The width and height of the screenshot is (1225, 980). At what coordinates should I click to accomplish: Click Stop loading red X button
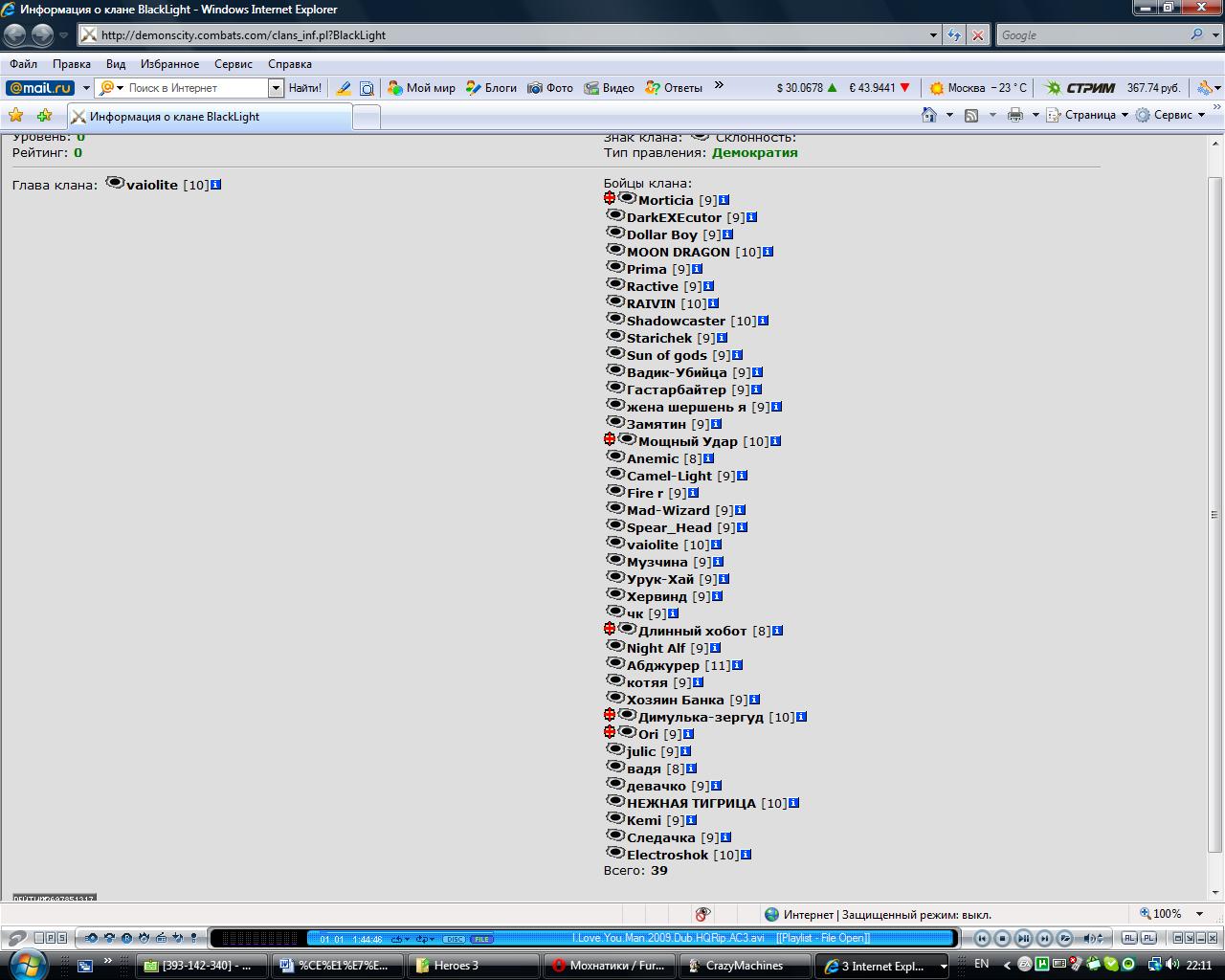click(977, 34)
